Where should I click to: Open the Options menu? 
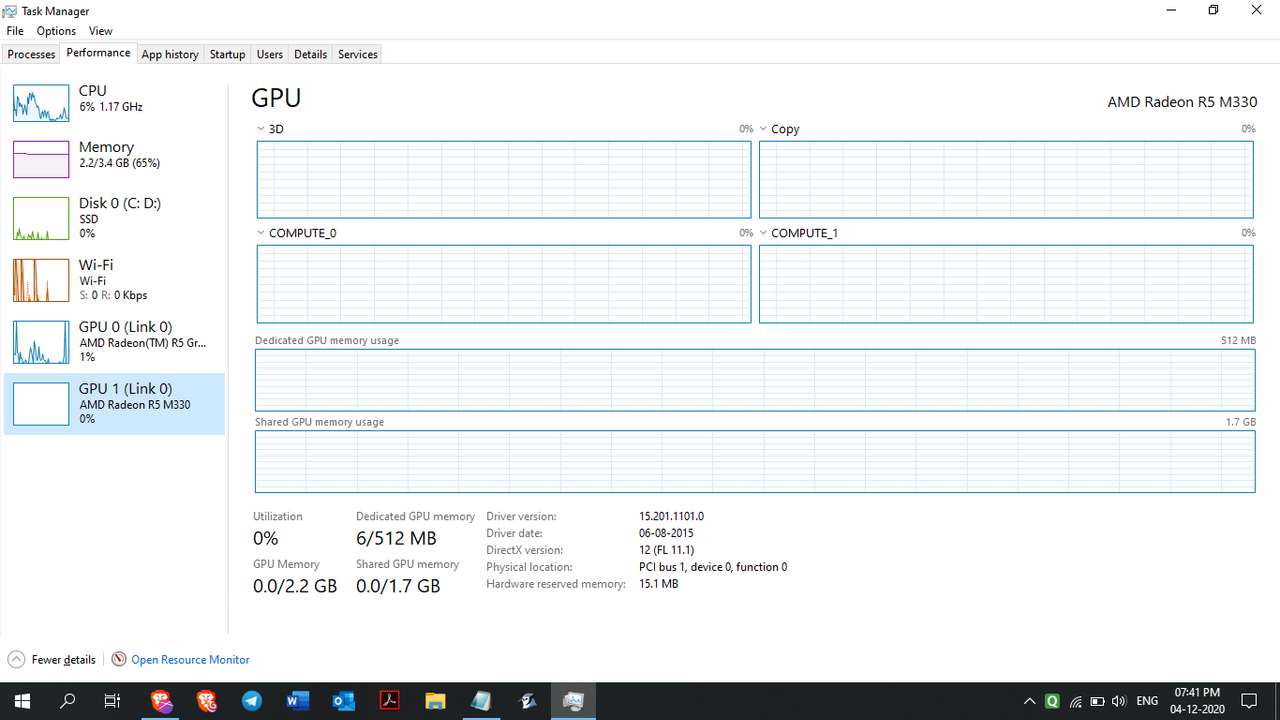click(x=56, y=31)
